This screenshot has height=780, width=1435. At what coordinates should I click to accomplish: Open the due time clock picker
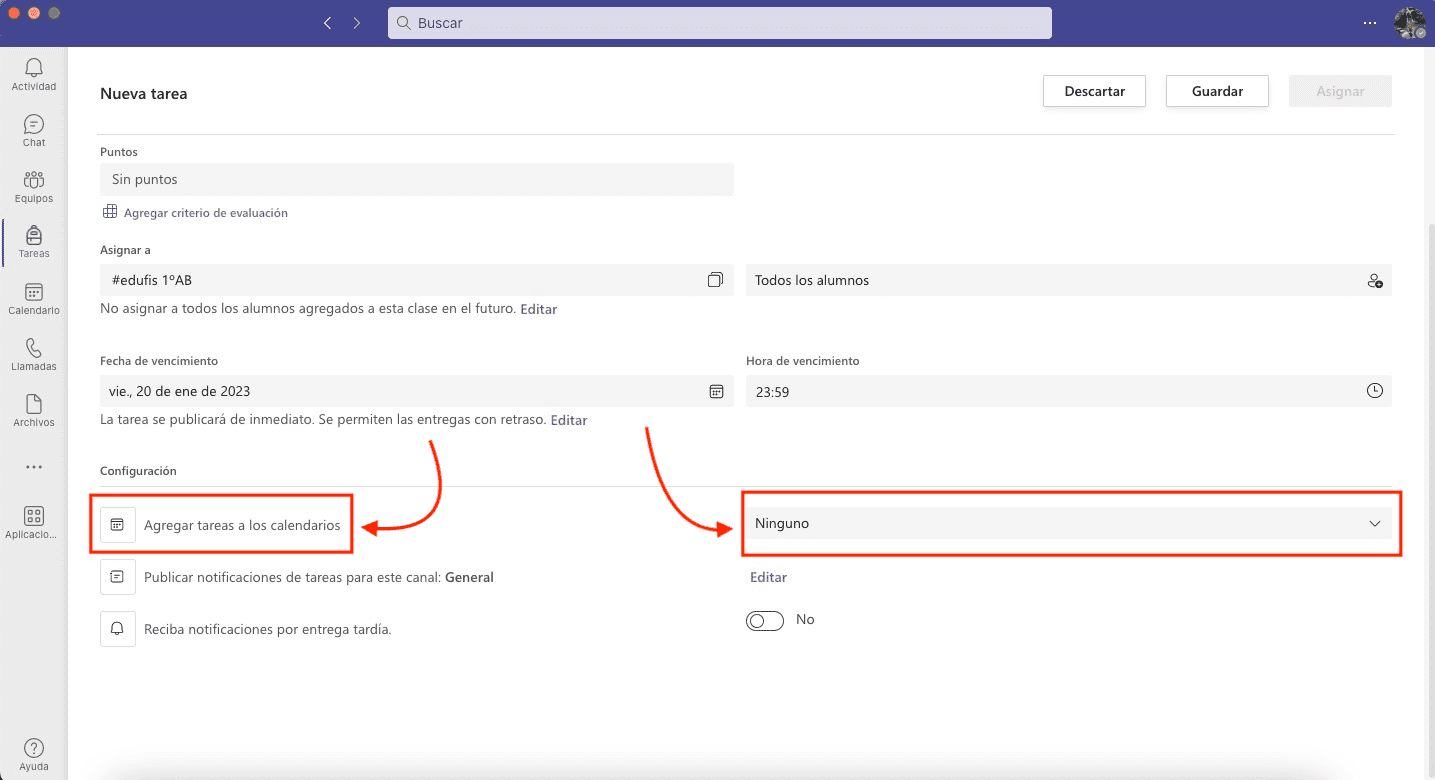pos(1375,392)
